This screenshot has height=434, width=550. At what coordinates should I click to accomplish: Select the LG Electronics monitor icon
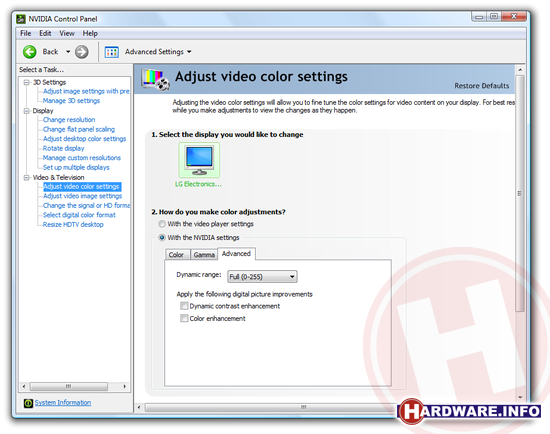199,160
